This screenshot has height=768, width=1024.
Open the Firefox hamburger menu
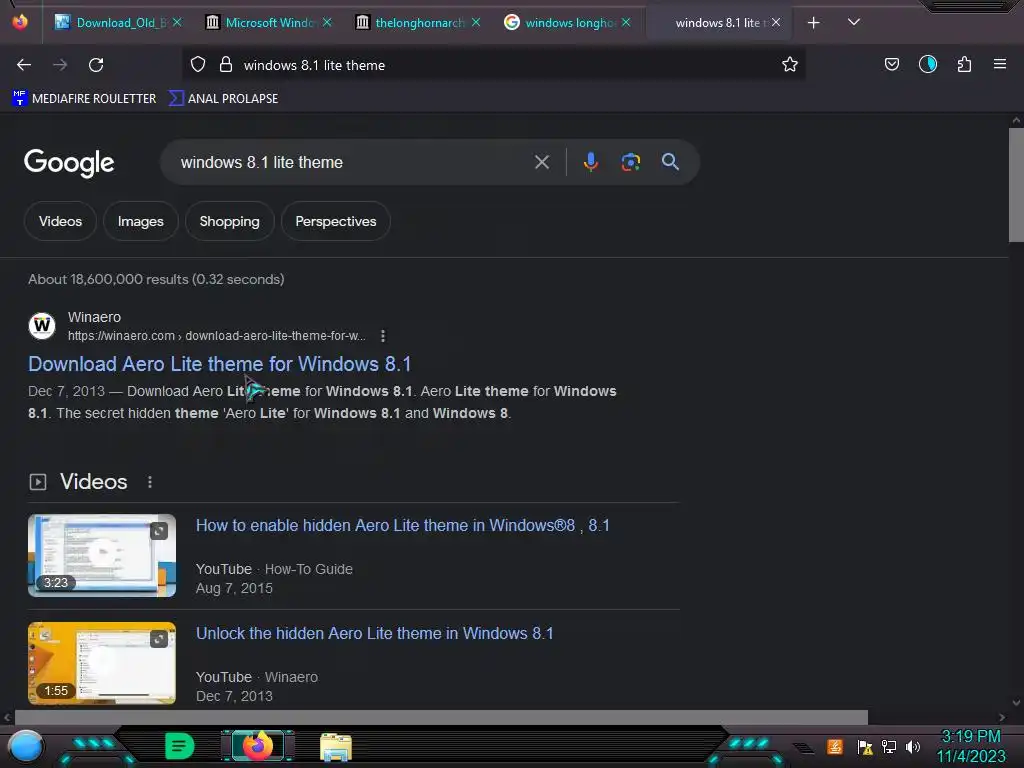tap(999, 64)
